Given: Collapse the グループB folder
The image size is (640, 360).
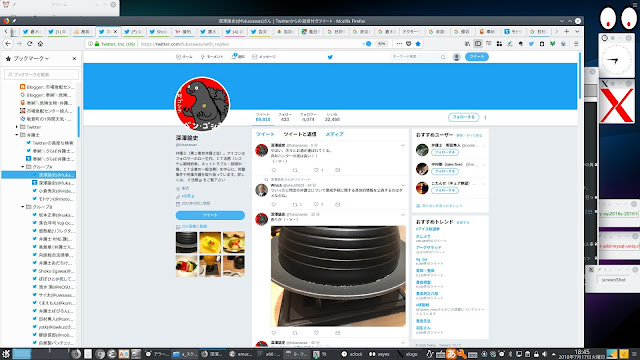Looking at the screenshot, I should click(23, 207).
